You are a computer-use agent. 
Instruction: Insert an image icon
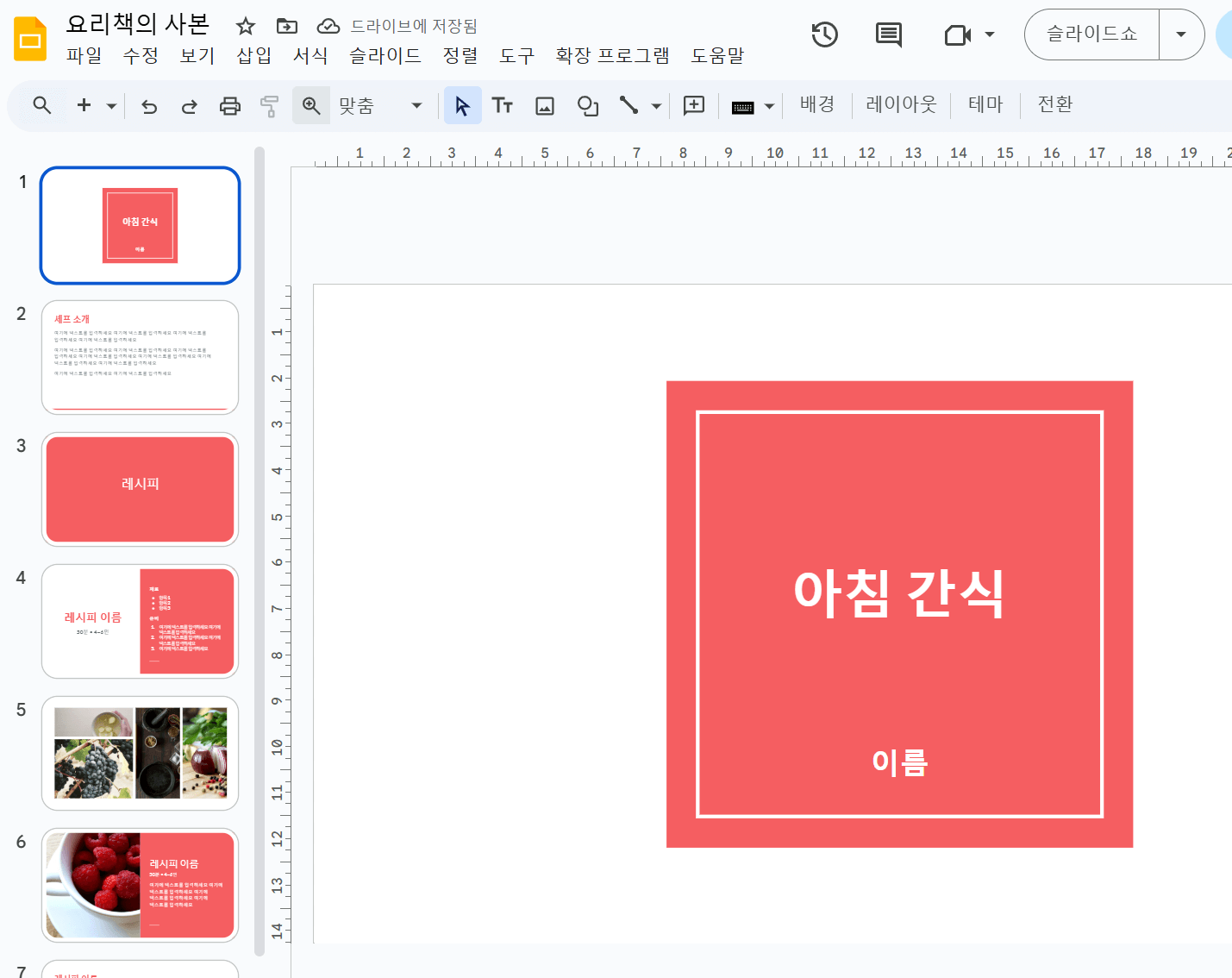click(x=545, y=106)
